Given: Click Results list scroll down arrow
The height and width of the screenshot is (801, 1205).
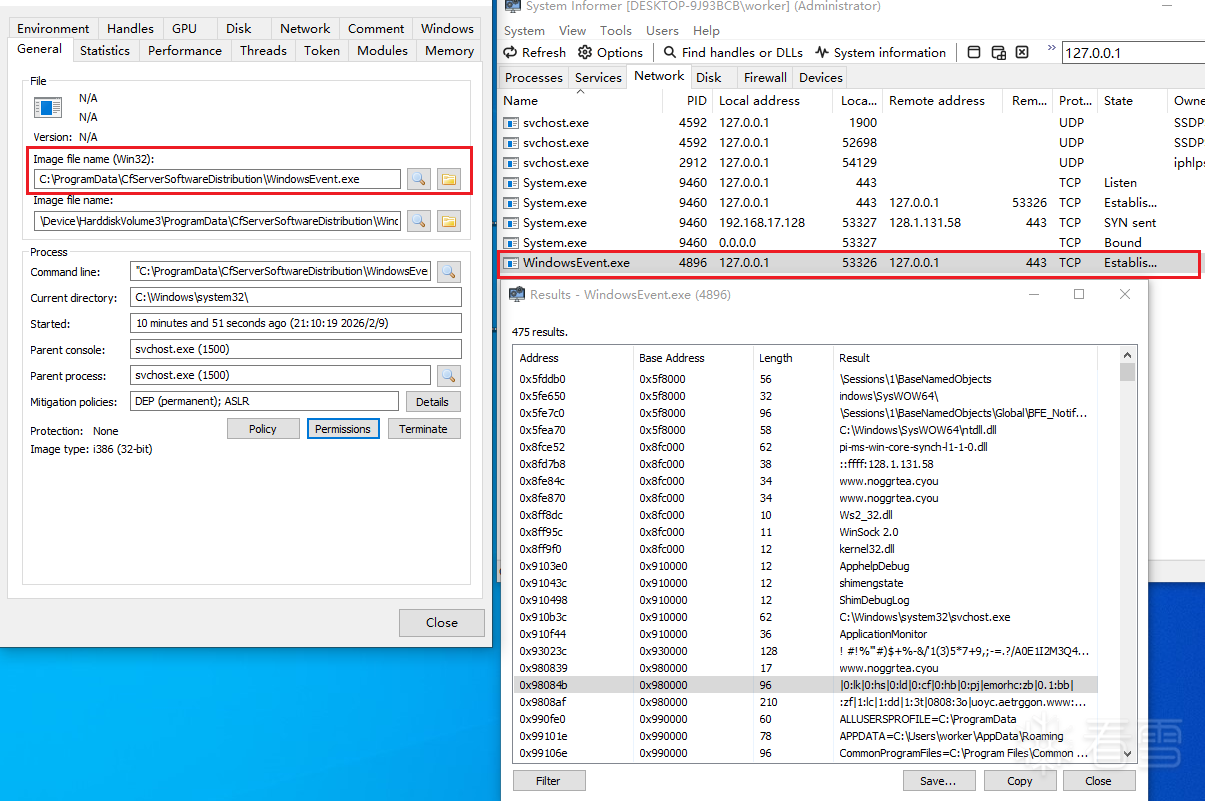Looking at the screenshot, I should pyautogui.click(x=1128, y=753).
